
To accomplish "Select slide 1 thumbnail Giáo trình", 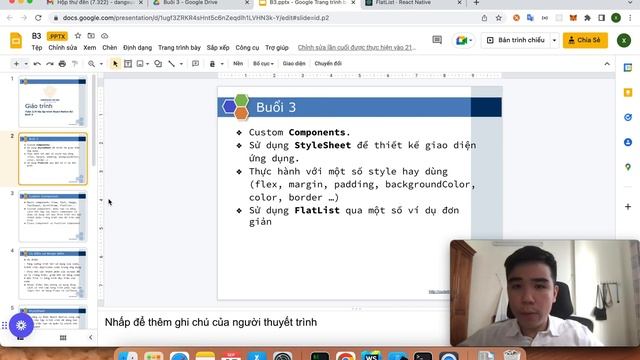I will tap(53, 102).
